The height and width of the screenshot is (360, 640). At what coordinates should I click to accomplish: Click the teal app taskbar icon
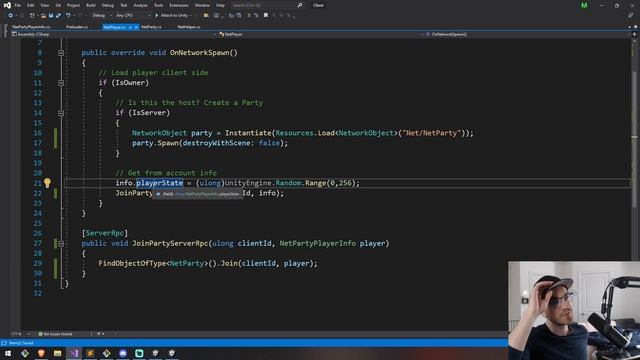point(139,353)
